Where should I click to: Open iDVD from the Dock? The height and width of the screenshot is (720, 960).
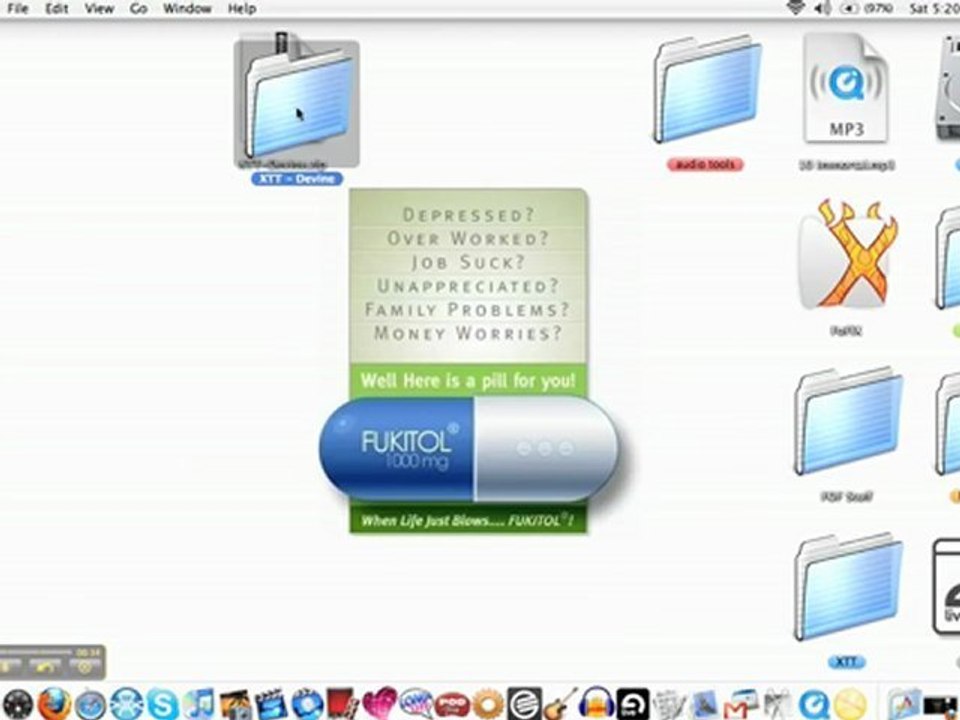tap(307, 704)
